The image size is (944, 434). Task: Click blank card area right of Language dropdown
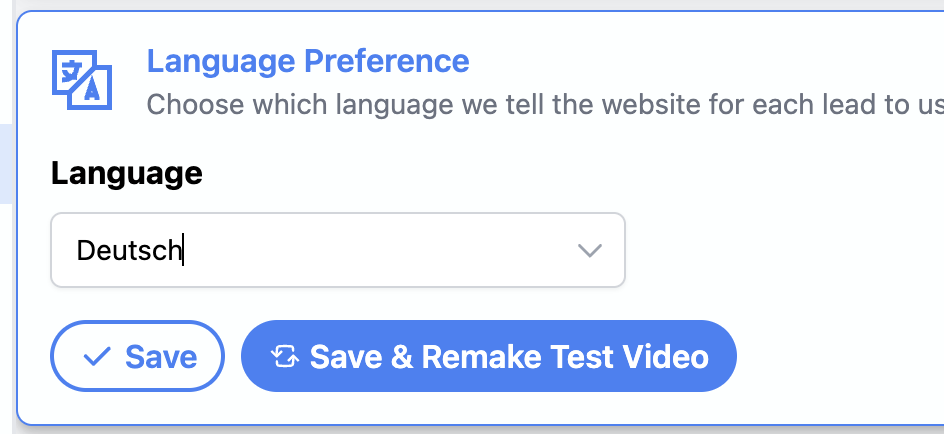[783, 250]
